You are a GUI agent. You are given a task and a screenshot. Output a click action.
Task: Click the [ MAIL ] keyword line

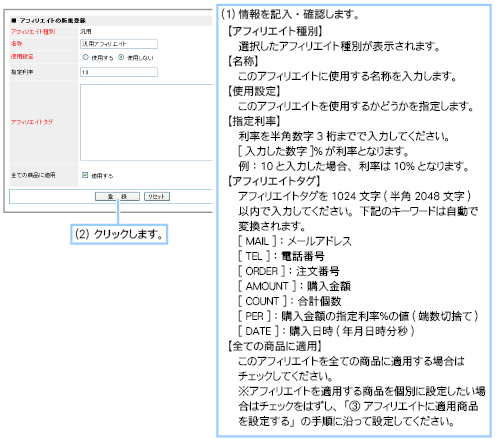click(295, 241)
